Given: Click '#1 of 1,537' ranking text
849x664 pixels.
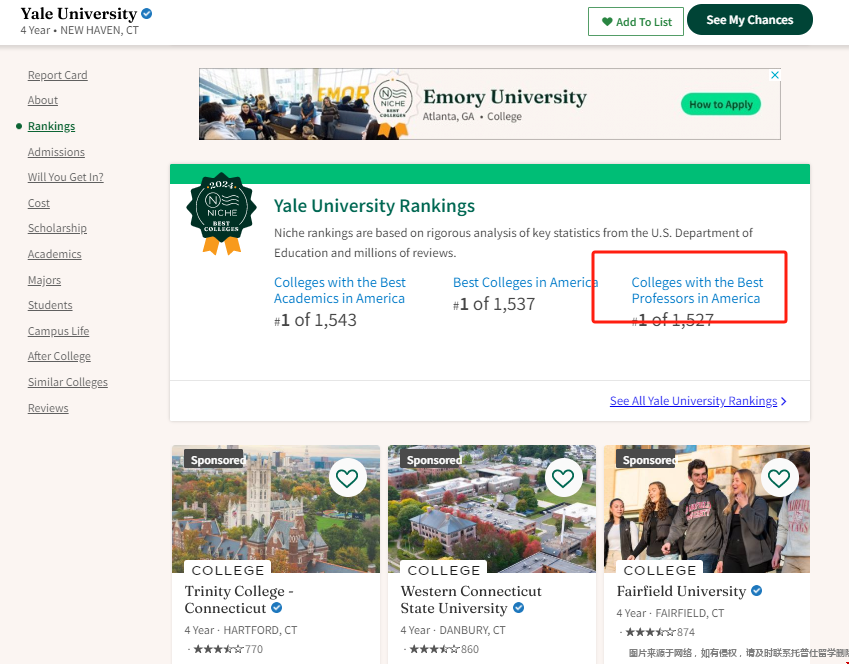Looking at the screenshot, I should pos(494,304).
